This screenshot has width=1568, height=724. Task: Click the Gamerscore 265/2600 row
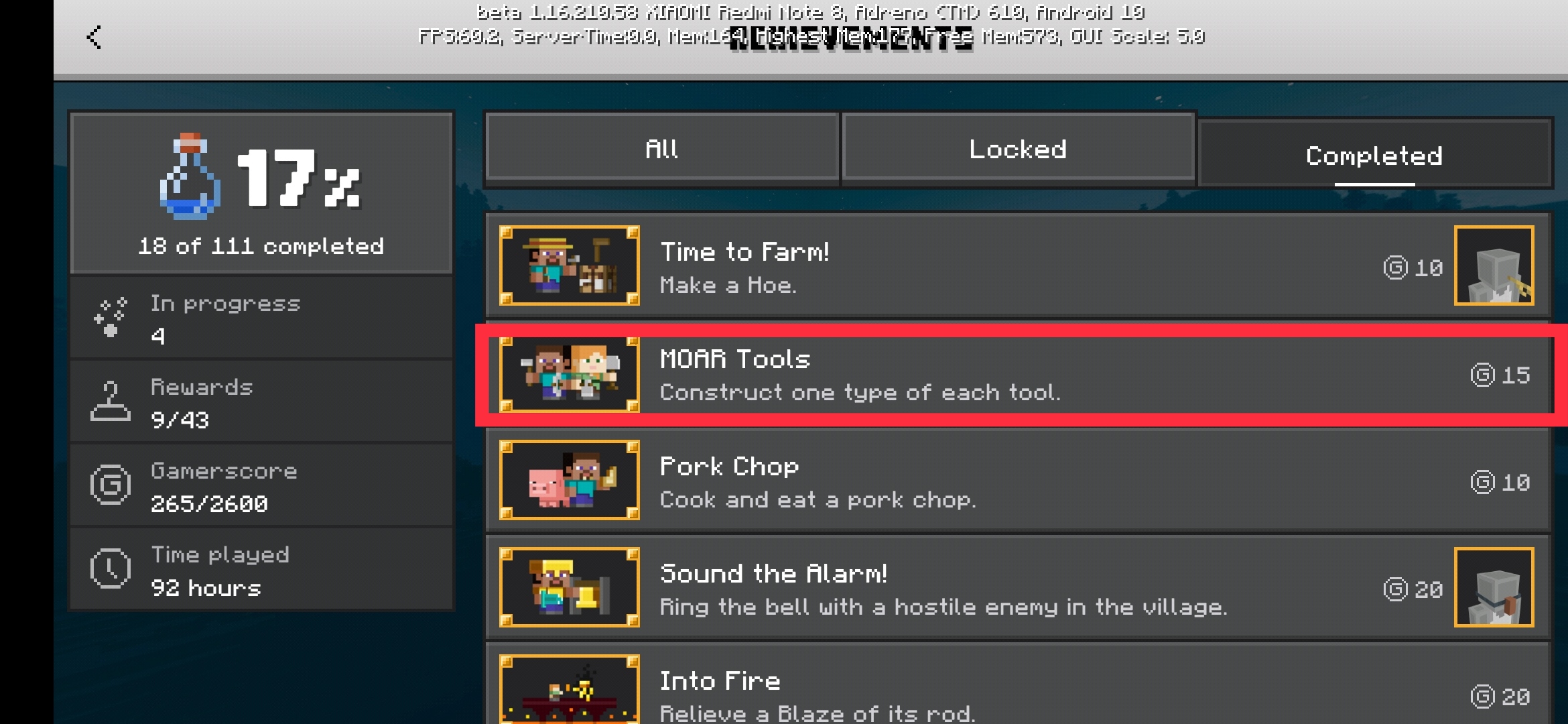pos(261,486)
